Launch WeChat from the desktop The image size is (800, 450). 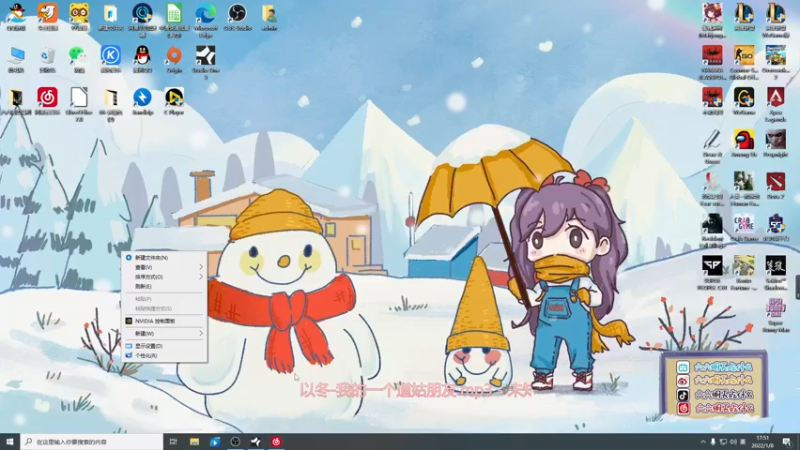point(79,59)
